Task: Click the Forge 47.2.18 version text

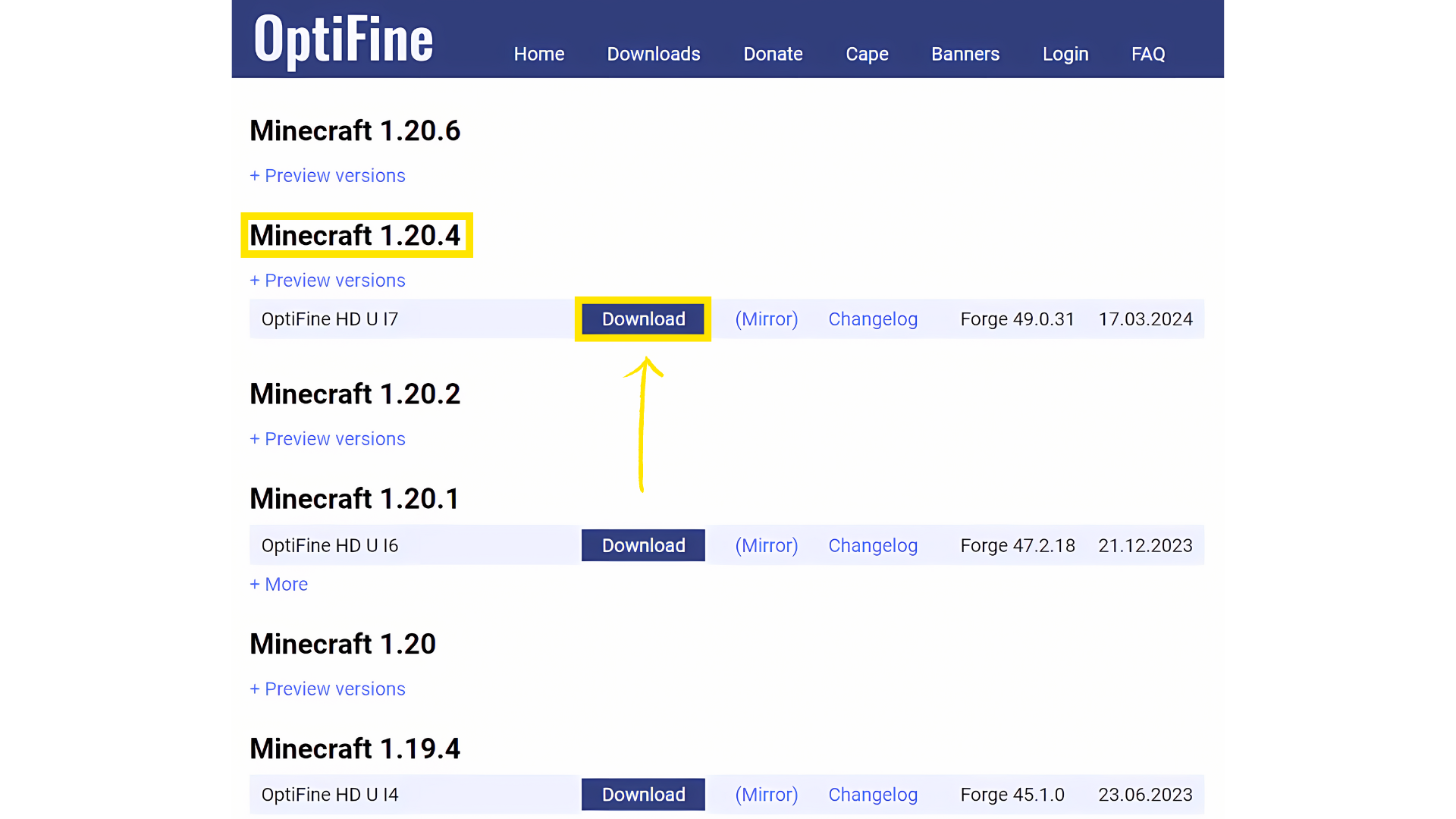Action: tap(1018, 545)
